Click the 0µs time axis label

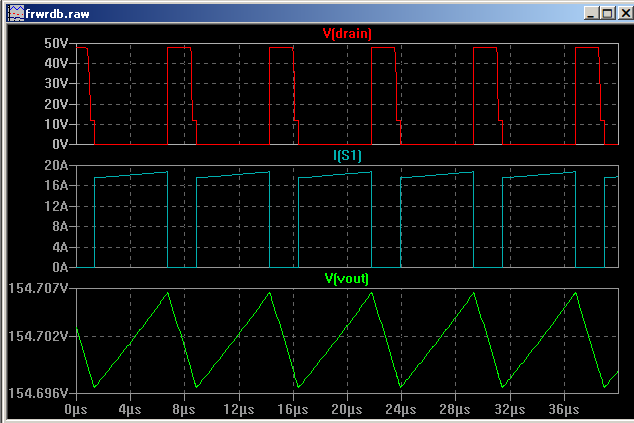[x=76, y=409]
